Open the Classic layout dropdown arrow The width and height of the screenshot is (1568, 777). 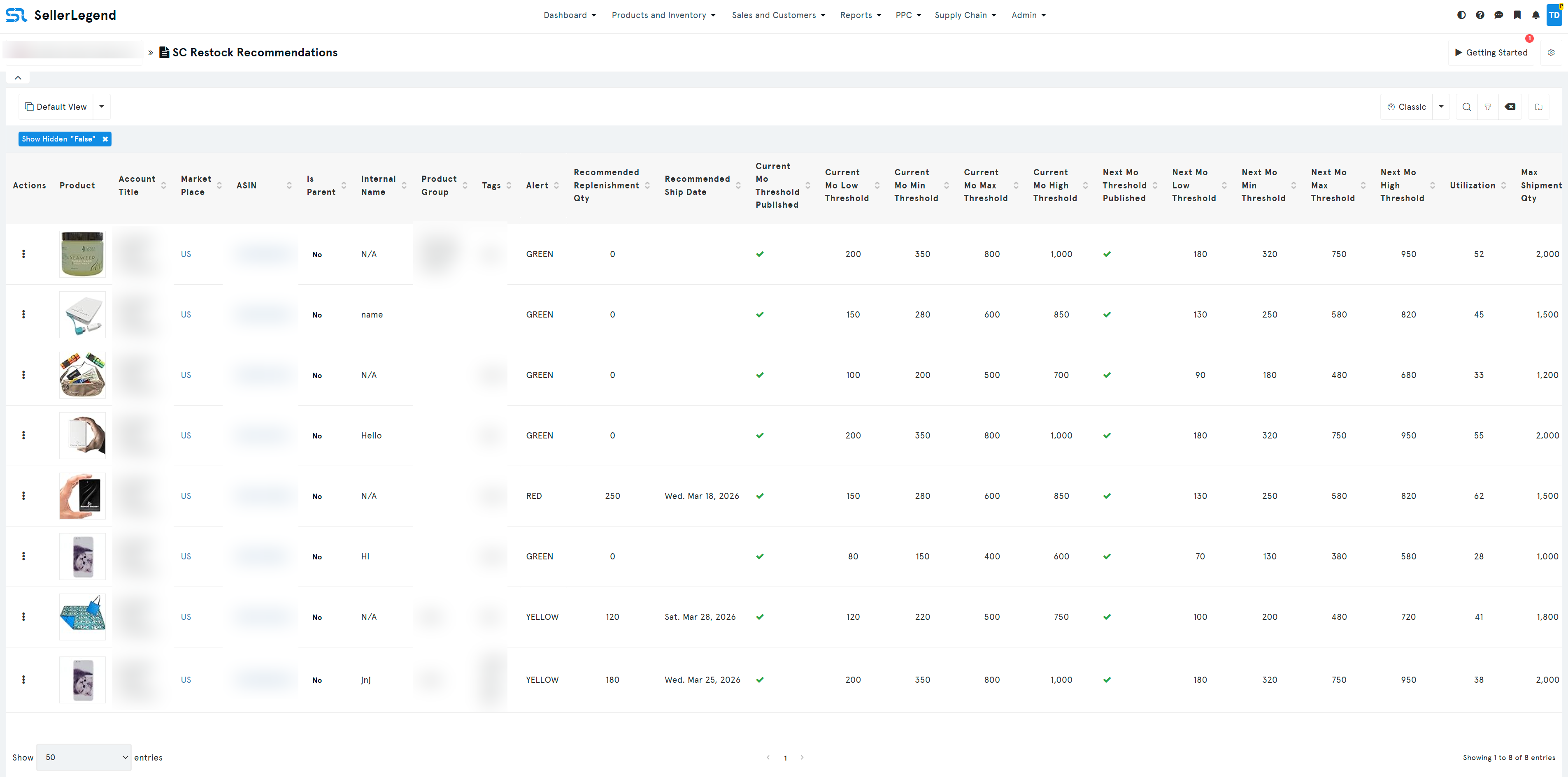tap(1441, 107)
